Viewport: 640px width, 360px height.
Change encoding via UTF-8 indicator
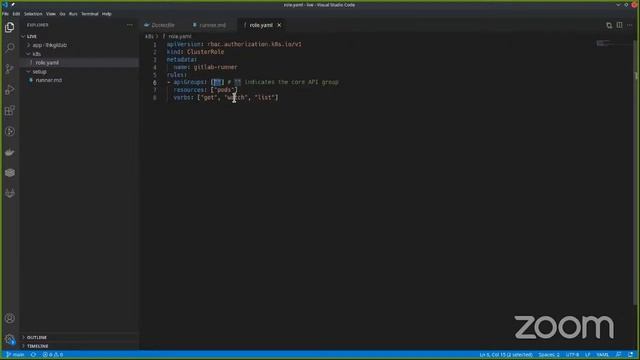point(572,355)
